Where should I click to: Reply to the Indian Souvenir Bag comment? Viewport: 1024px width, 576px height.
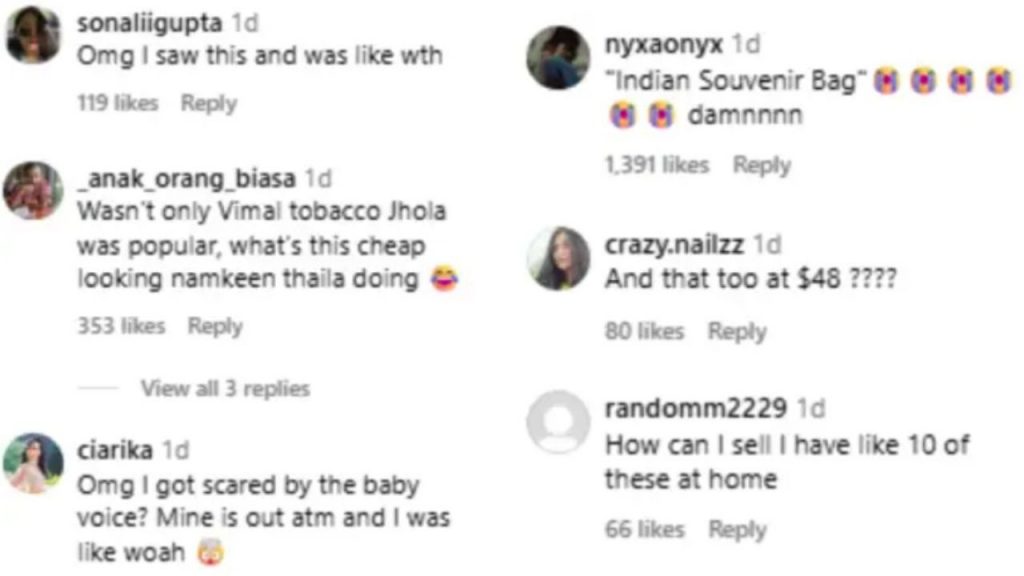tap(761, 166)
